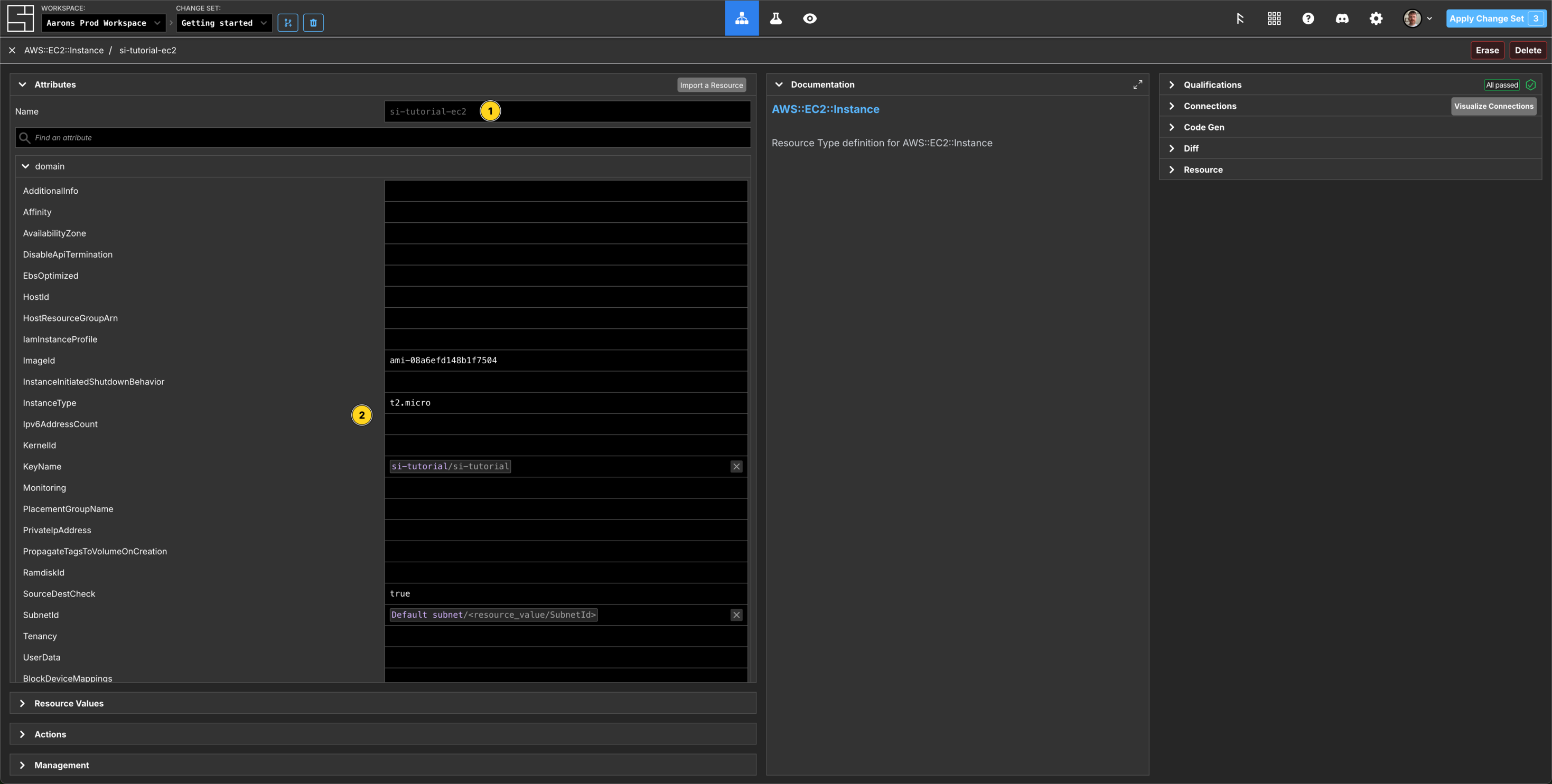Image resolution: width=1552 pixels, height=784 pixels.
Task: Click Visualize Connections button
Action: (x=1493, y=106)
